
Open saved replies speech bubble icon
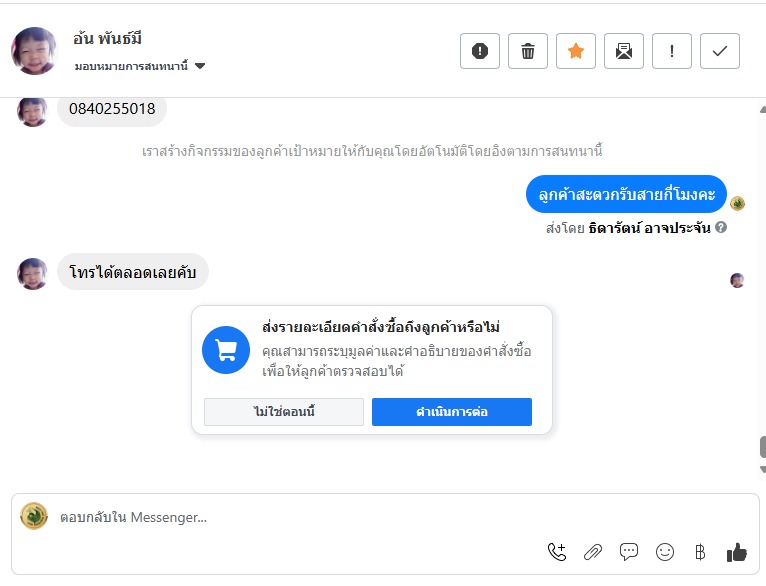[x=629, y=551]
